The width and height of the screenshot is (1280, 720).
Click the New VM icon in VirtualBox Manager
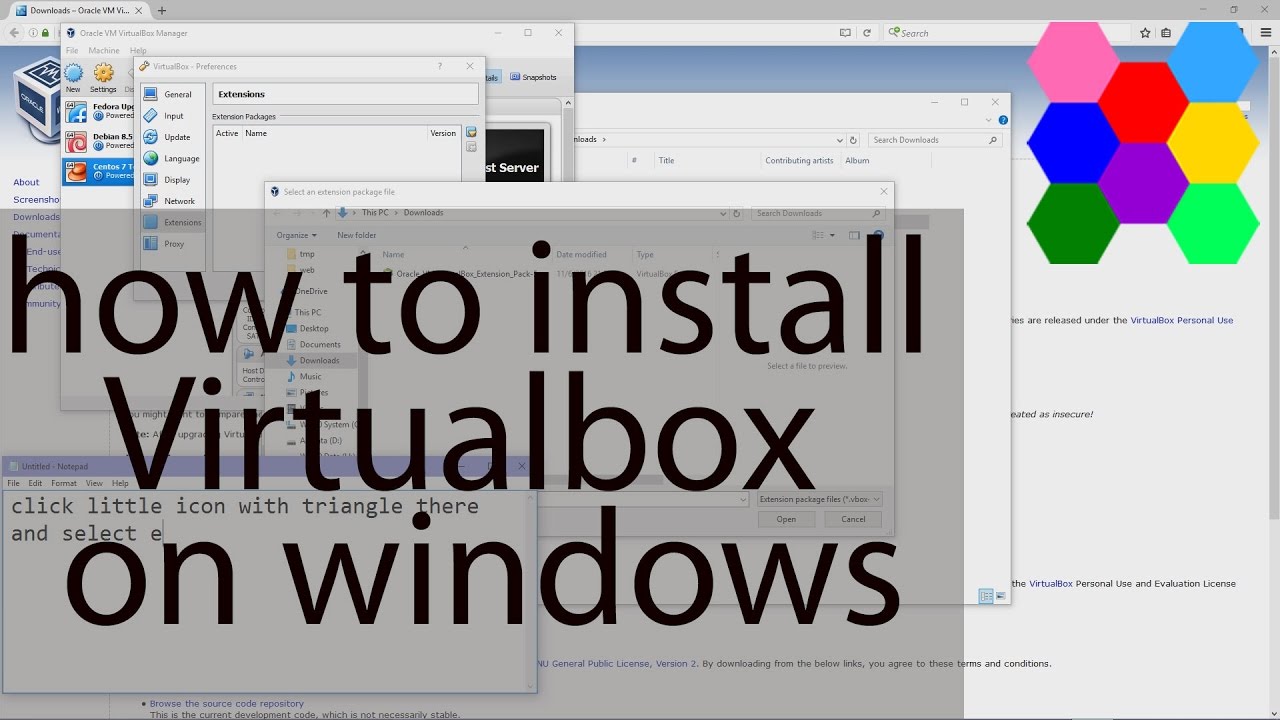(x=73, y=73)
